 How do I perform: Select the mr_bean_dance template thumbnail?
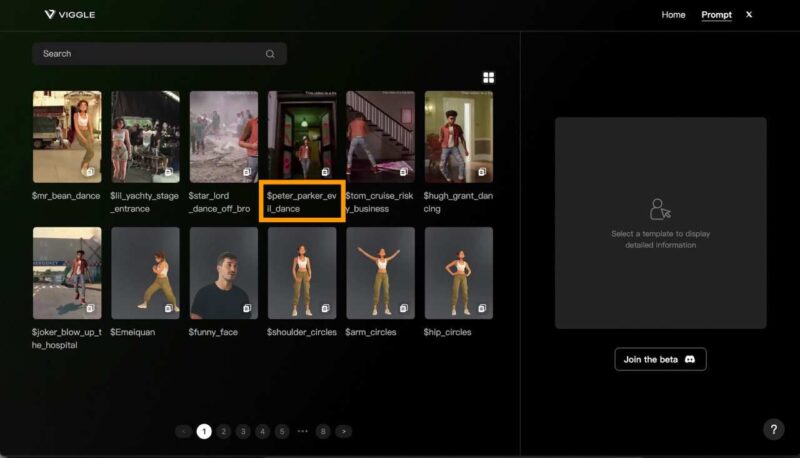click(67, 137)
